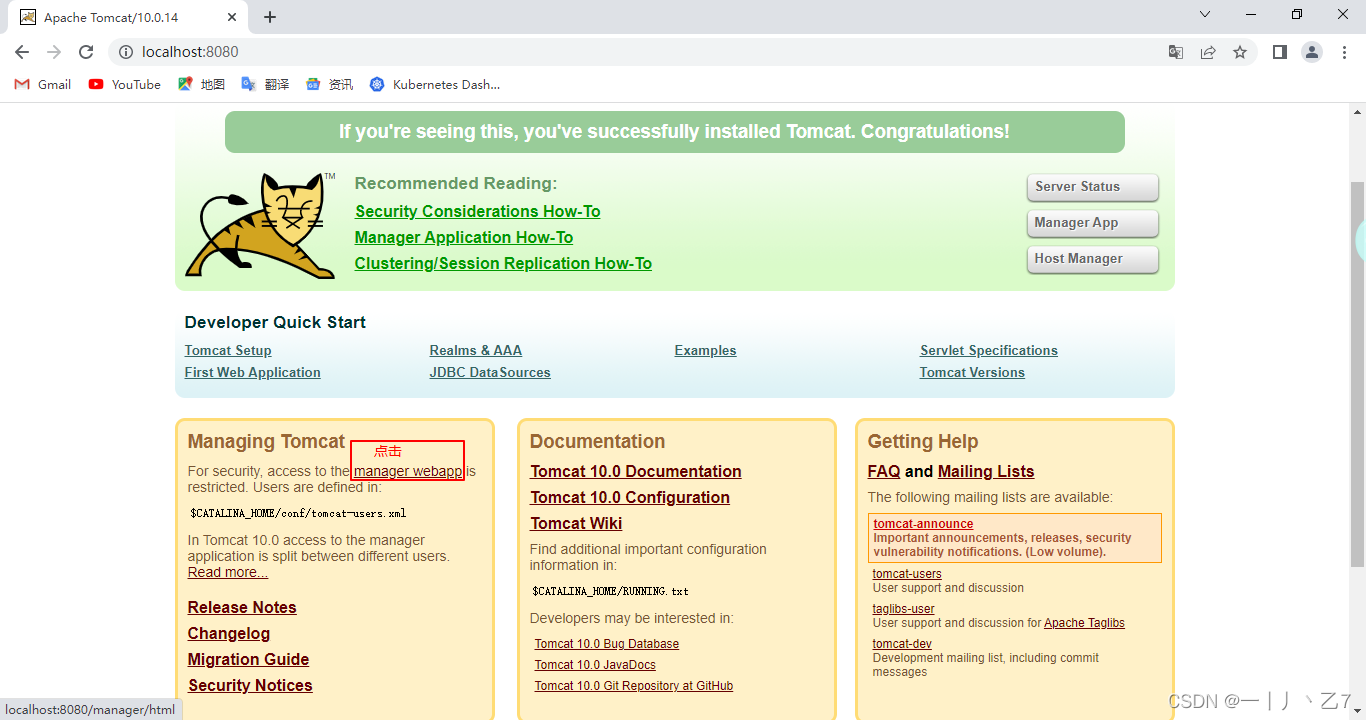Viewport: 1366px width, 720px height.
Task: Open the Examples link
Action: pos(705,350)
